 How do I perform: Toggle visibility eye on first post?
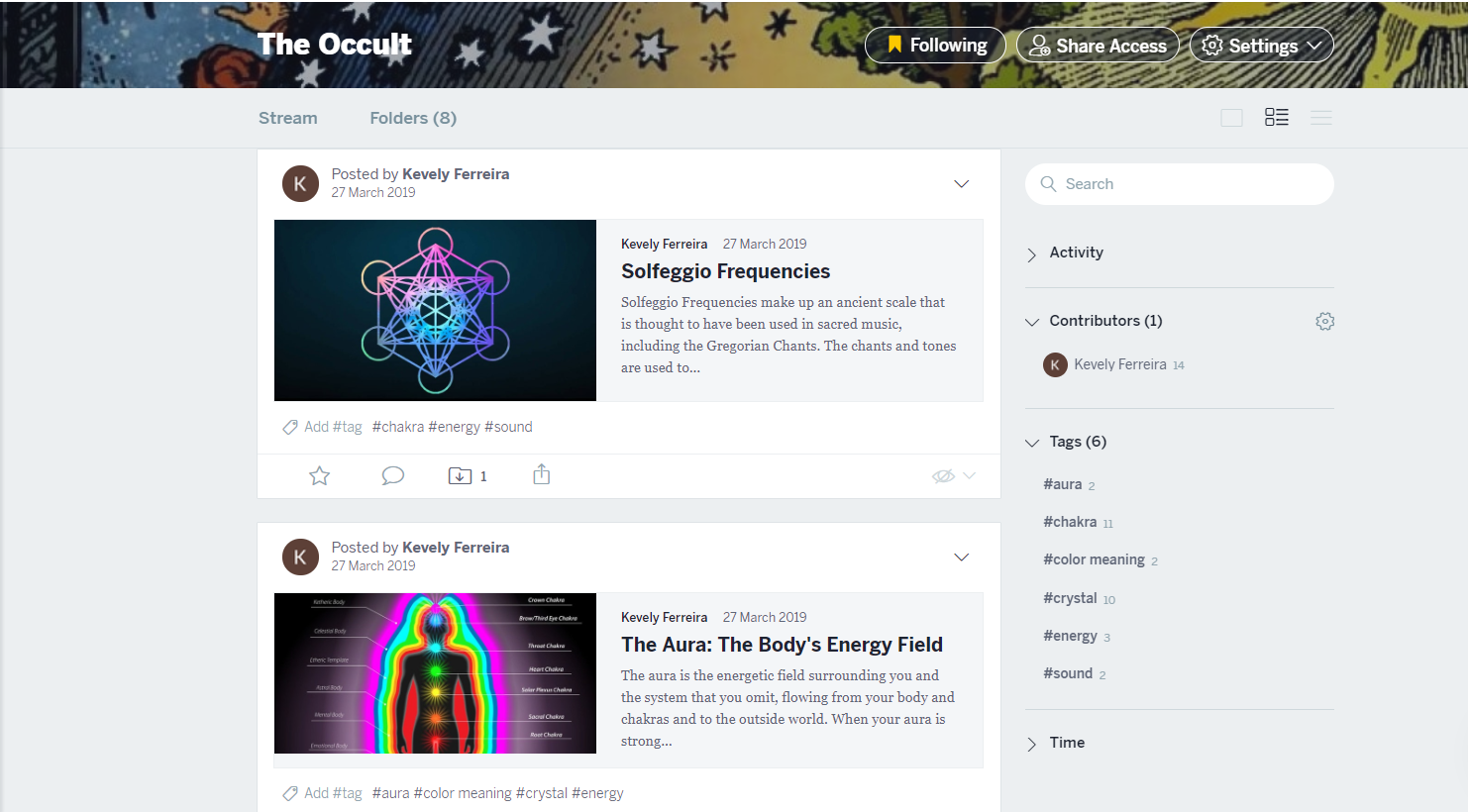coord(943,476)
